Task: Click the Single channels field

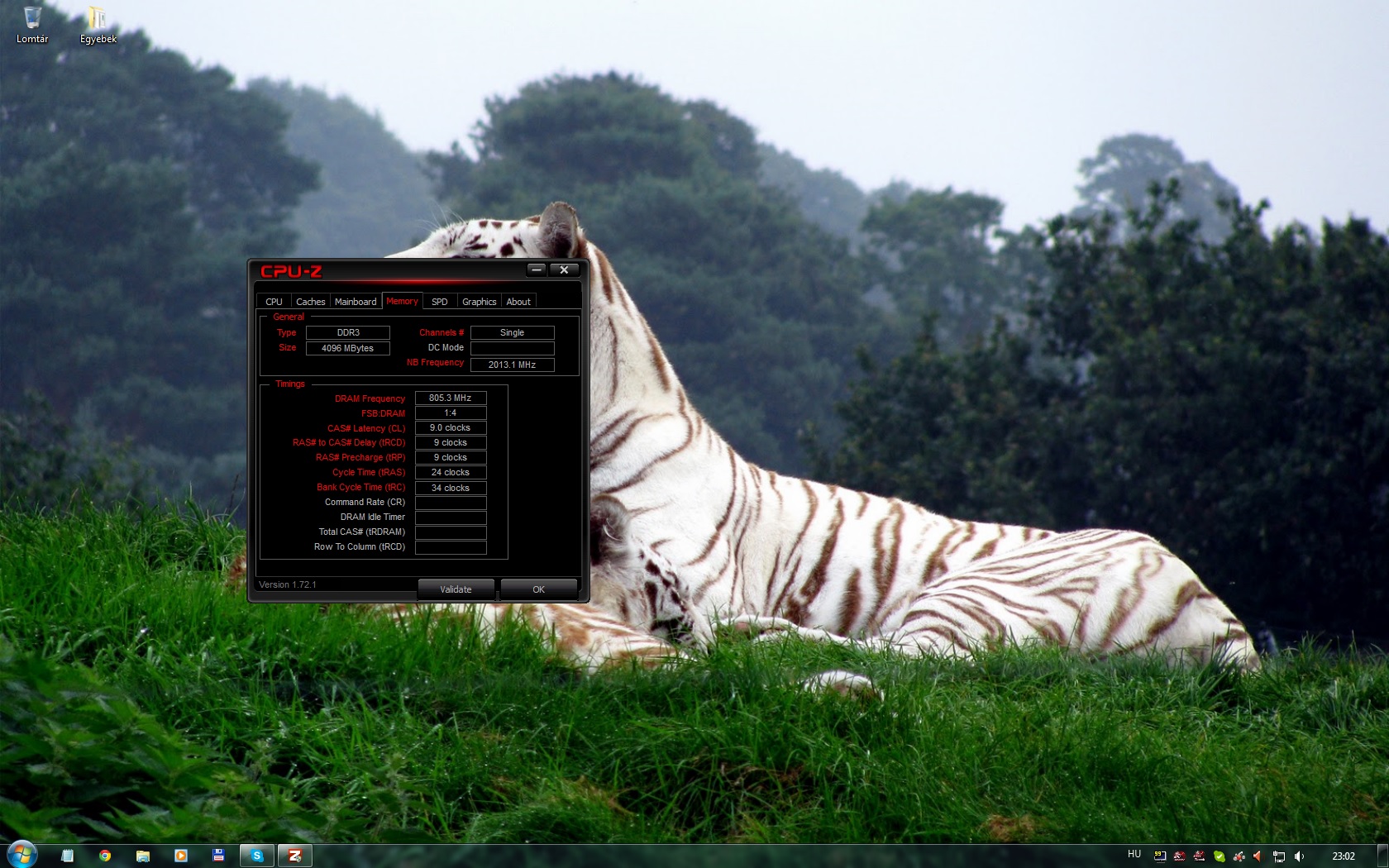Action: [512, 332]
